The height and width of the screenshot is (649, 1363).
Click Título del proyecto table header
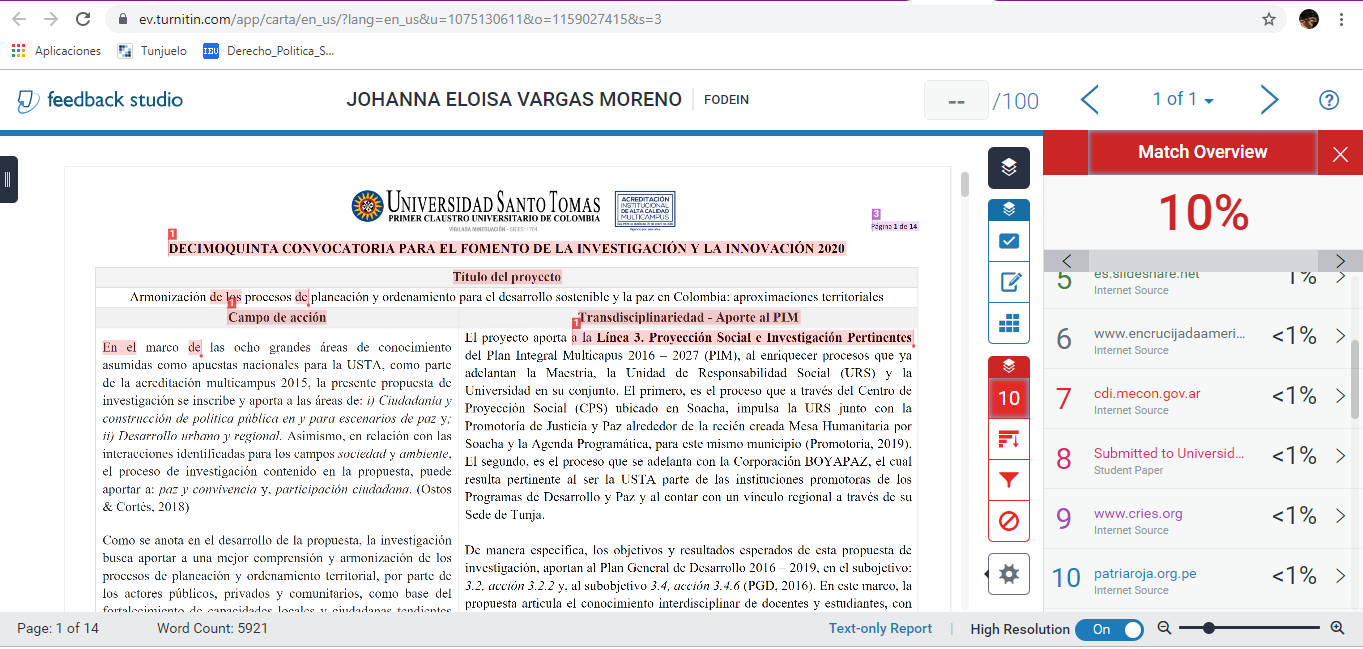click(506, 277)
